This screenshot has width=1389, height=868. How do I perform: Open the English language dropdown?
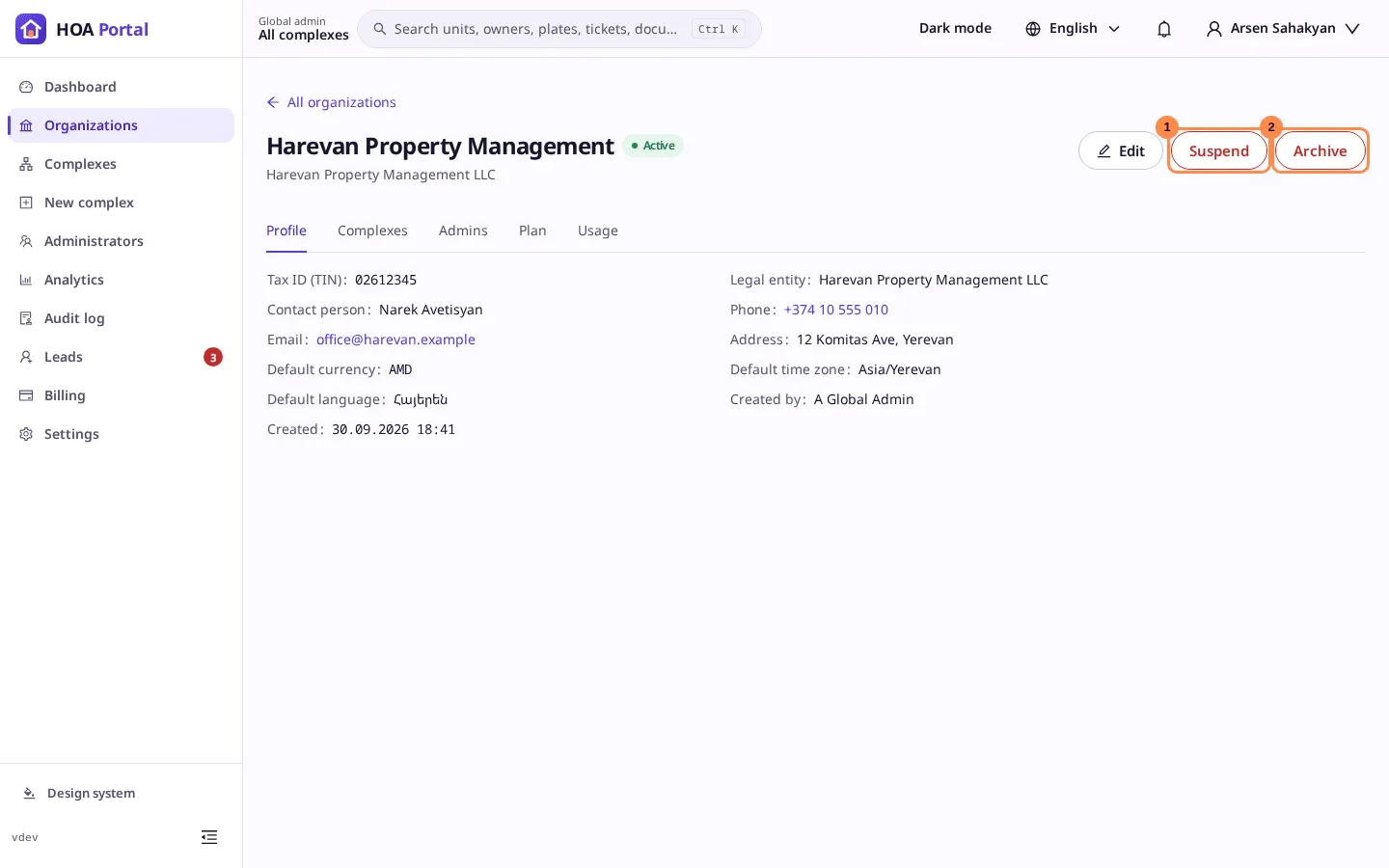pyautogui.click(x=1073, y=29)
